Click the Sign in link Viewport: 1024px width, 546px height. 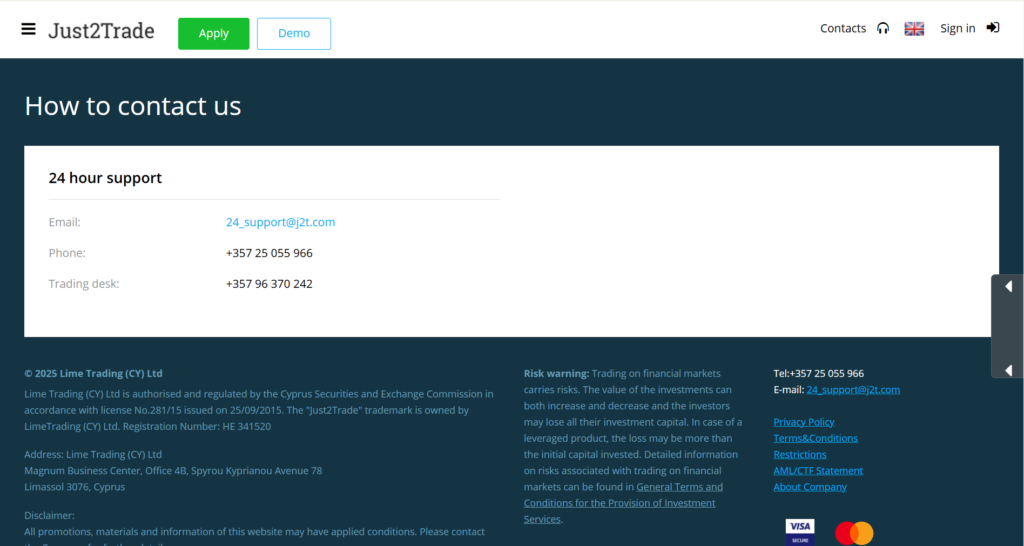coord(957,28)
